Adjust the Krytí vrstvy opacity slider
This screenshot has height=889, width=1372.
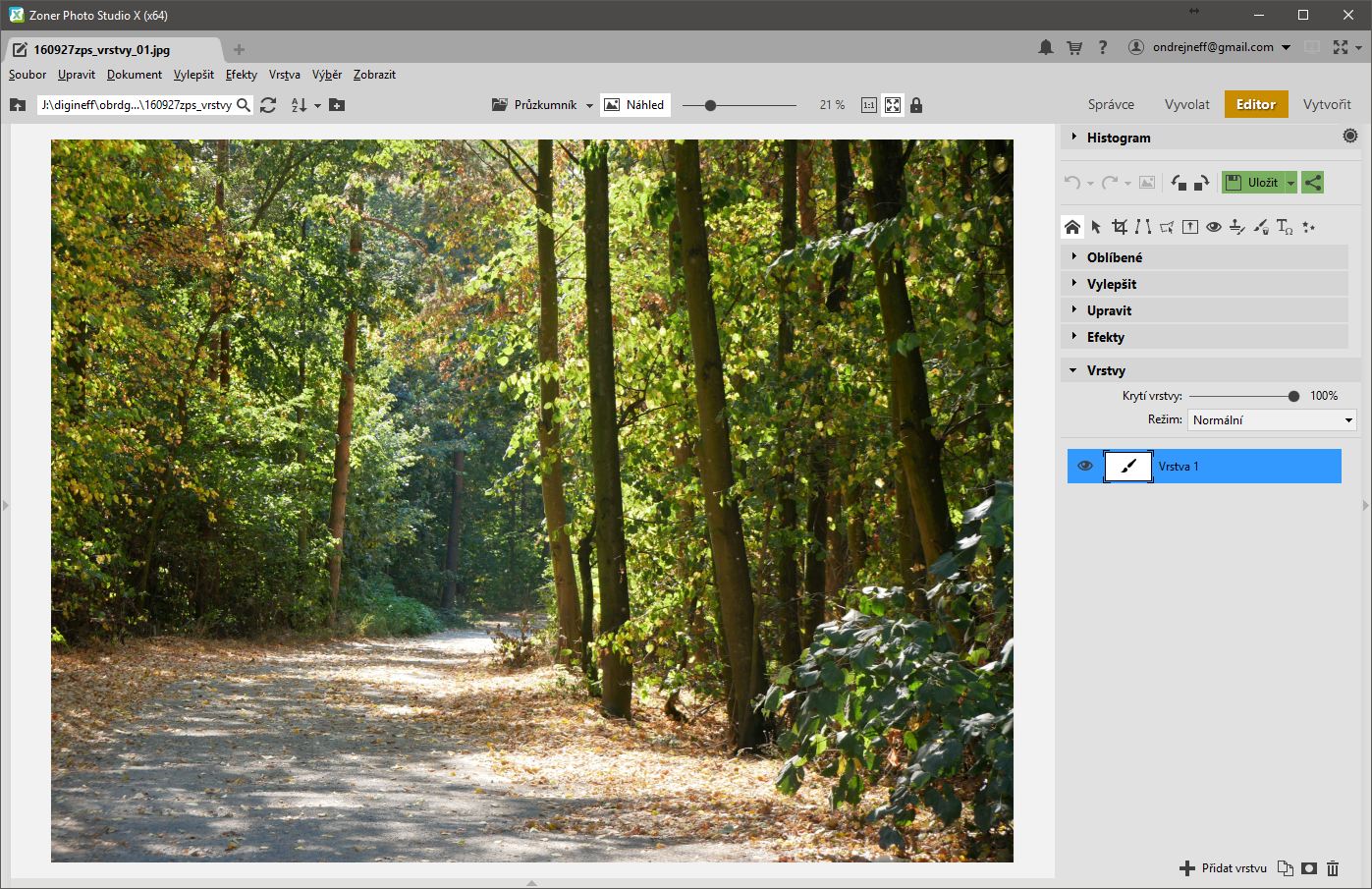(1293, 396)
